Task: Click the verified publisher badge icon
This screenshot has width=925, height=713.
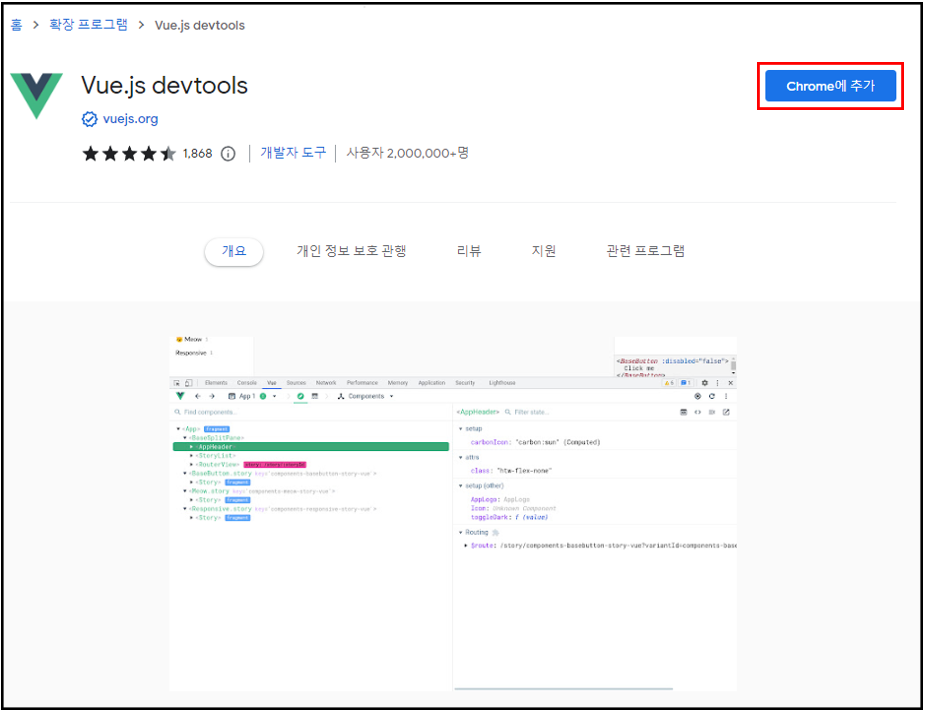Action: (90, 119)
